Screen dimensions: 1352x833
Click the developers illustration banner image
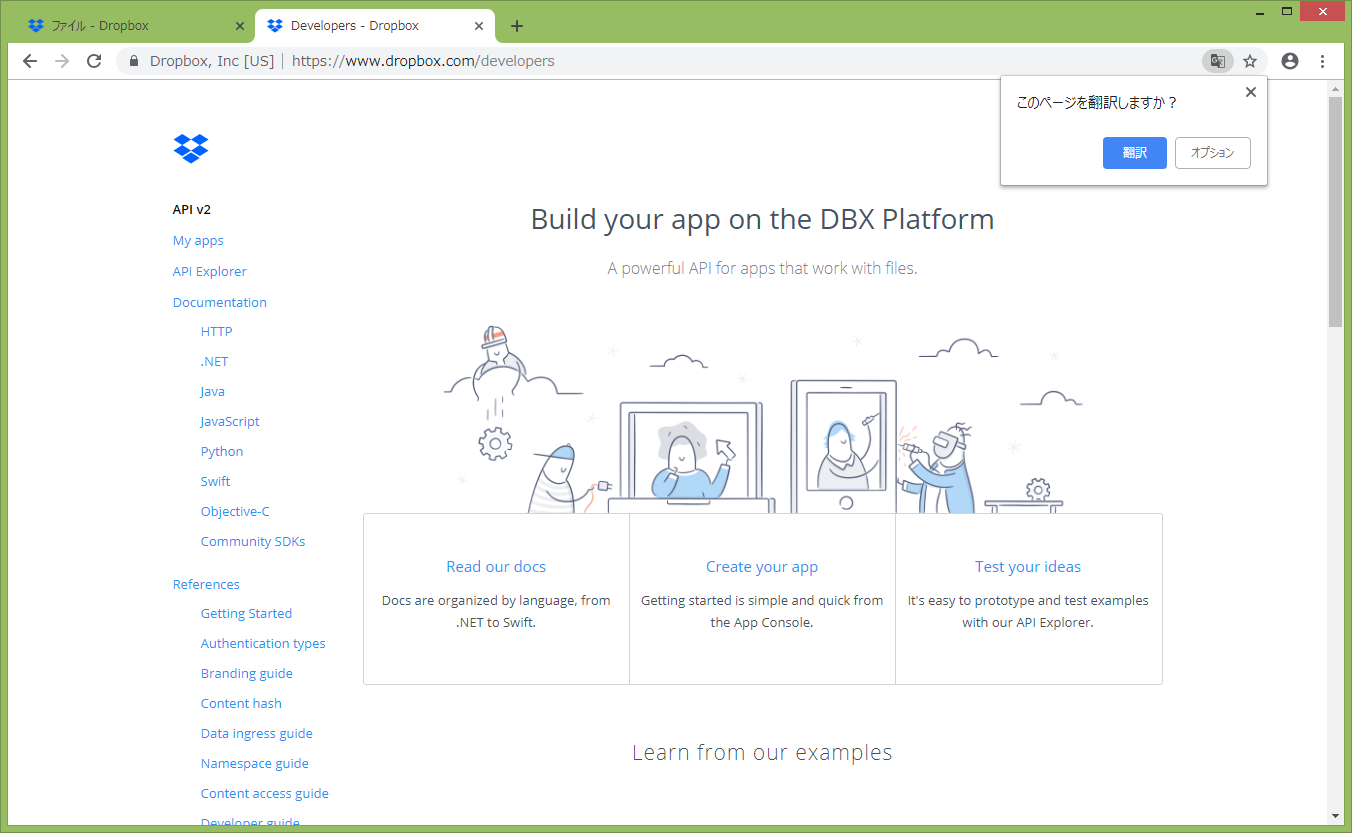tap(762, 420)
